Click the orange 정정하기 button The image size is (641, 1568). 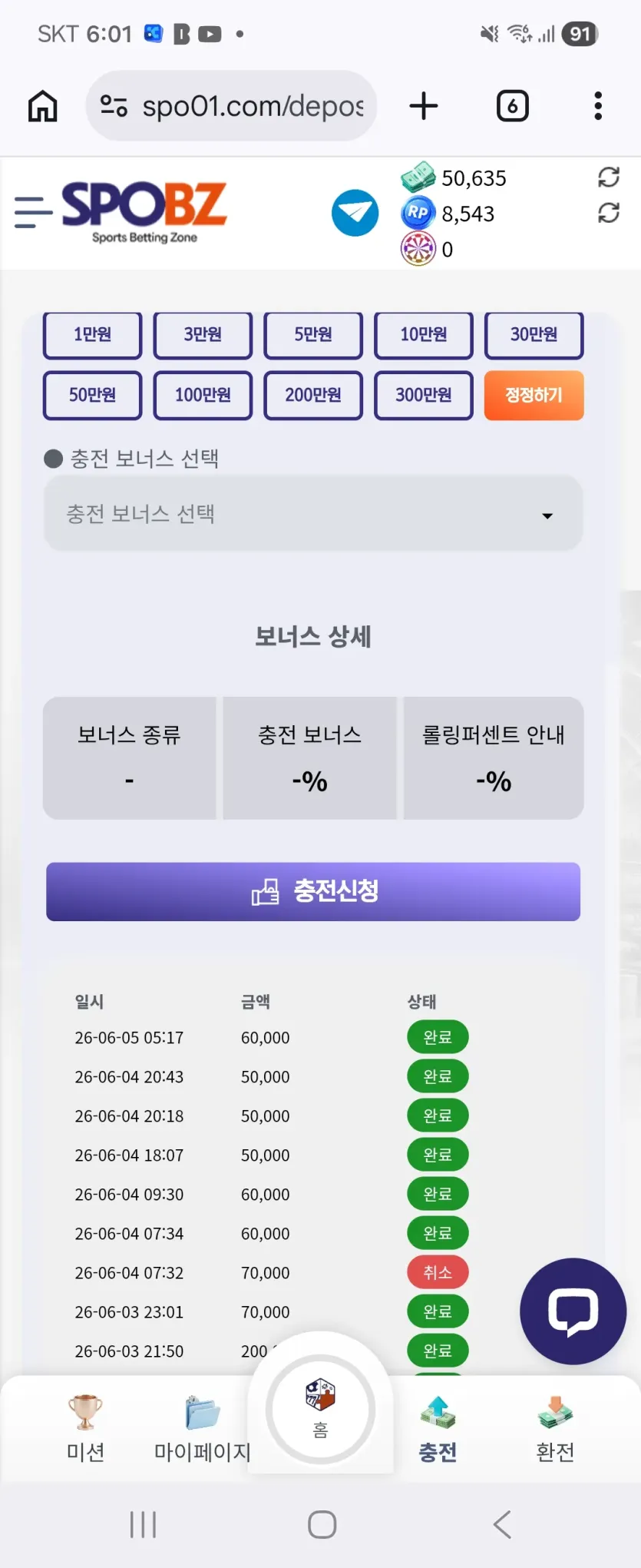534,395
